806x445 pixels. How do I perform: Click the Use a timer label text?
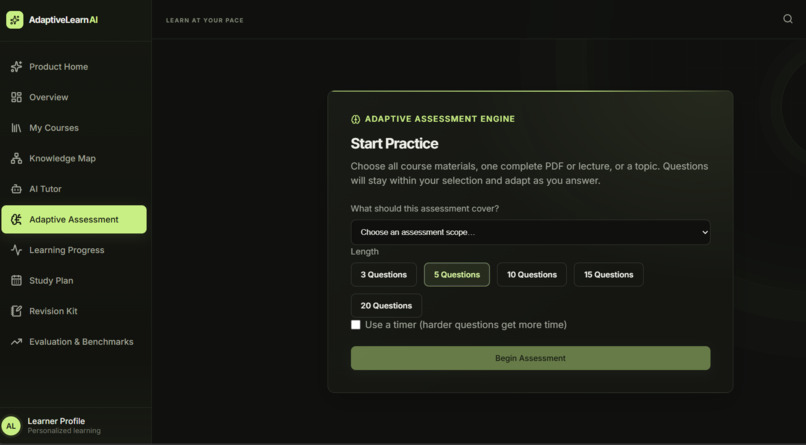[466, 325]
